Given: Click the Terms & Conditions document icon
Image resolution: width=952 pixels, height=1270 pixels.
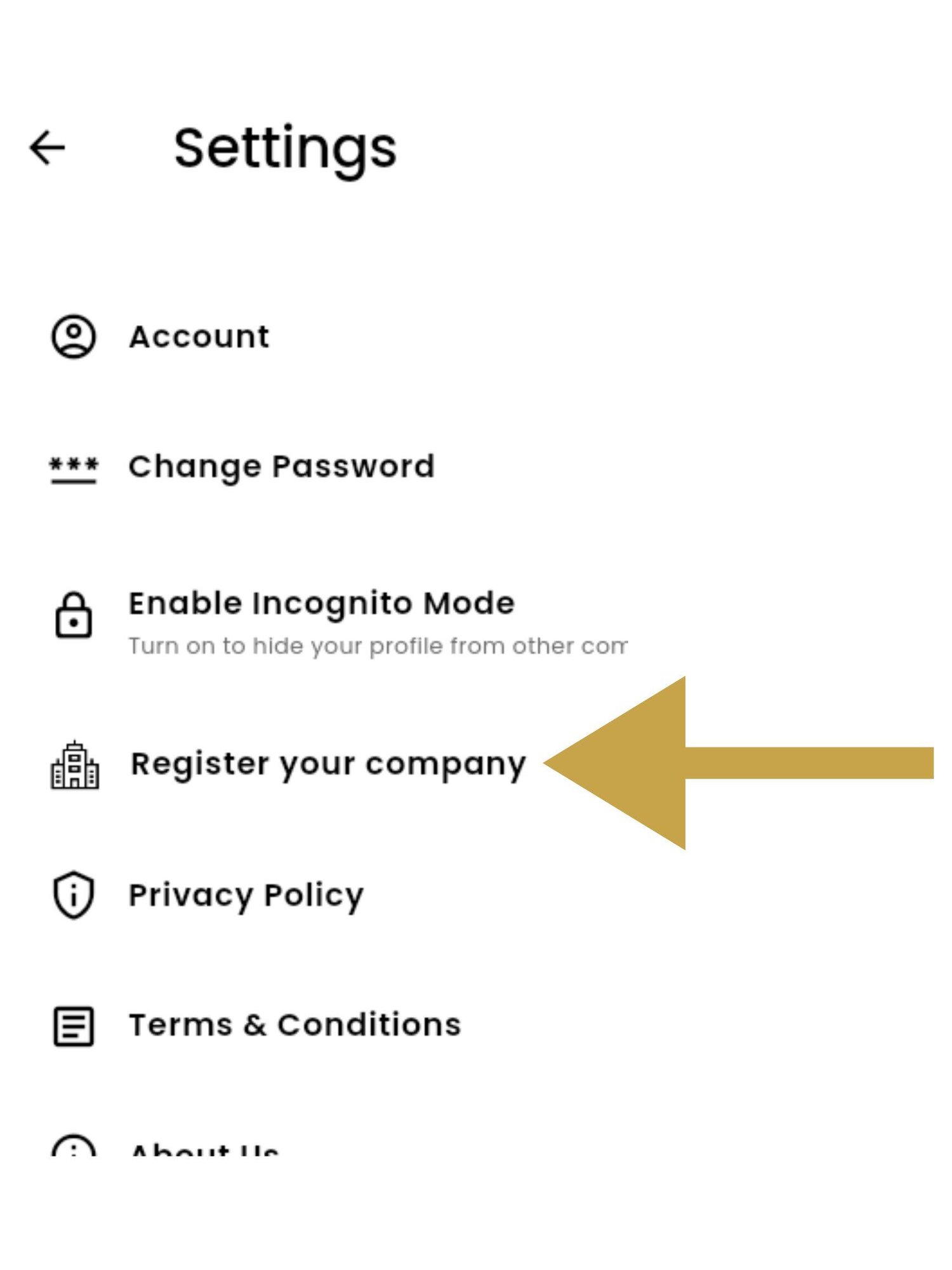Looking at the screenshot, I should coord(74,1026).
